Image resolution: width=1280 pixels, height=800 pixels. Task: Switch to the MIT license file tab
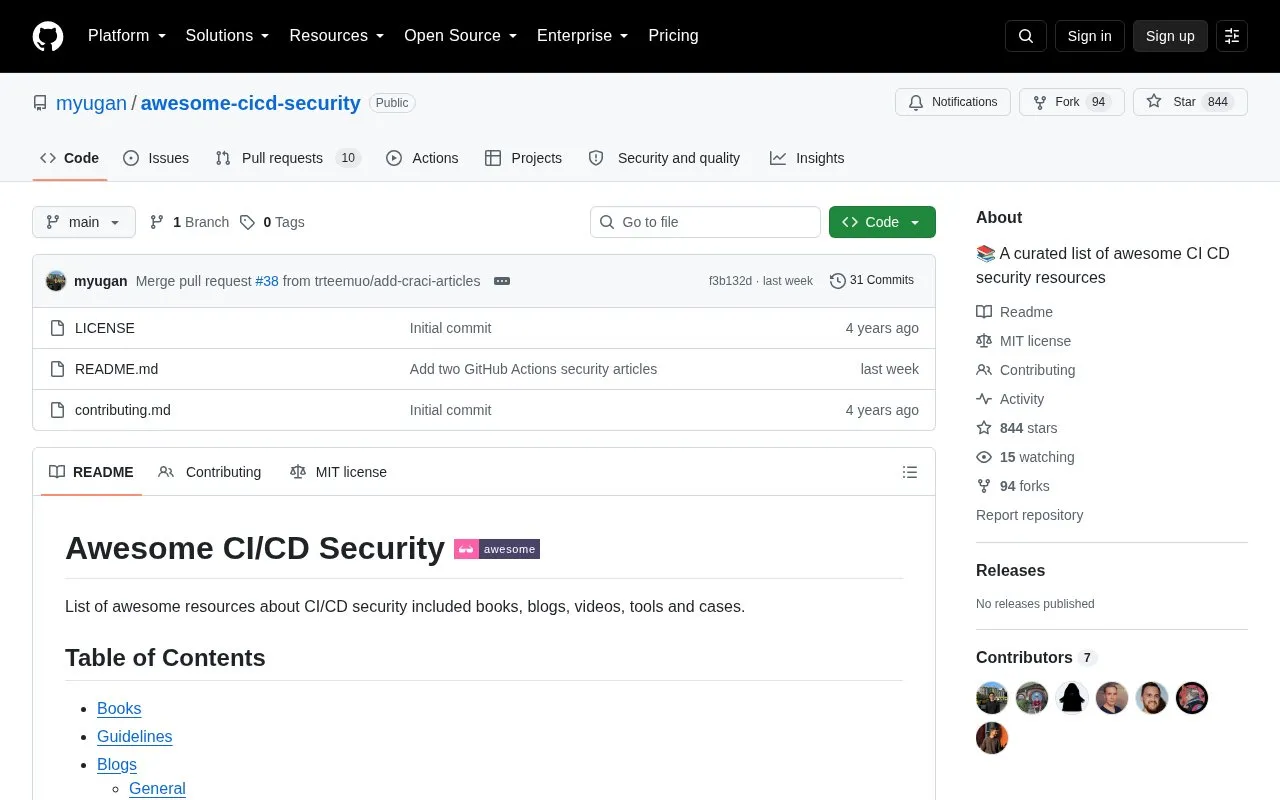[x=338, y=472]
